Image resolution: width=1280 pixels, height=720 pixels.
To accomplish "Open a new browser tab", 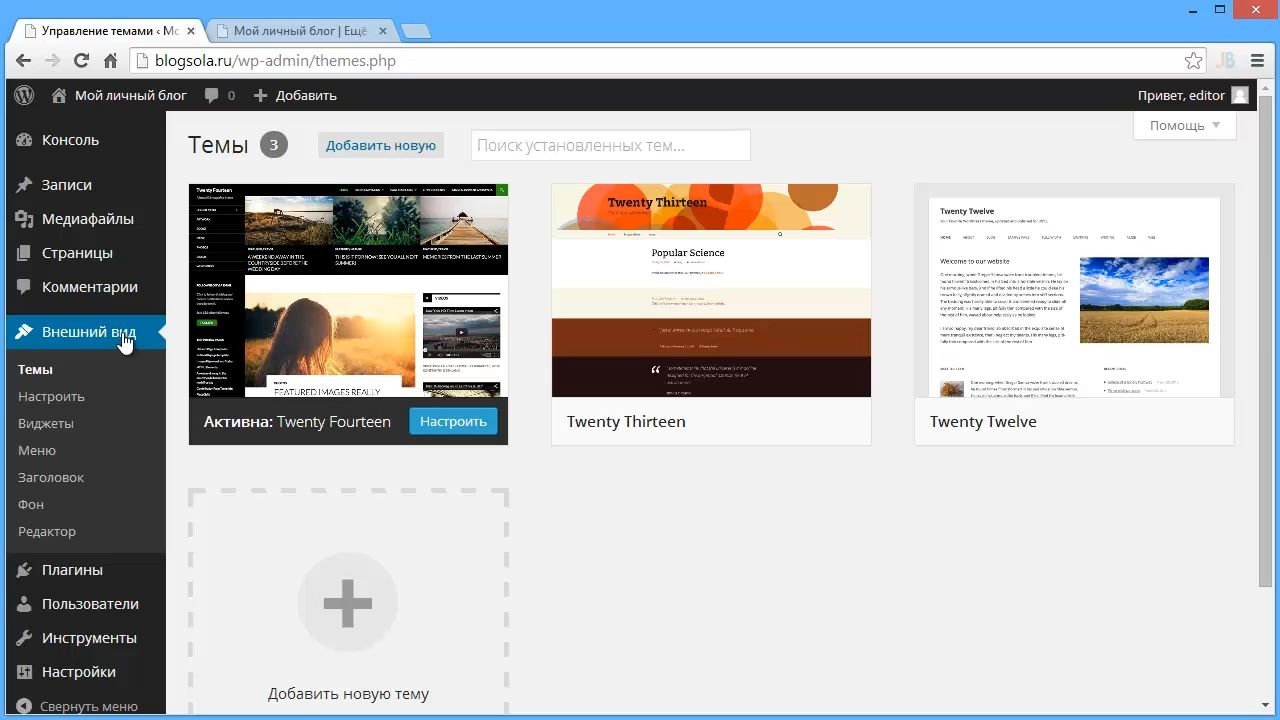I will (416, 31).
